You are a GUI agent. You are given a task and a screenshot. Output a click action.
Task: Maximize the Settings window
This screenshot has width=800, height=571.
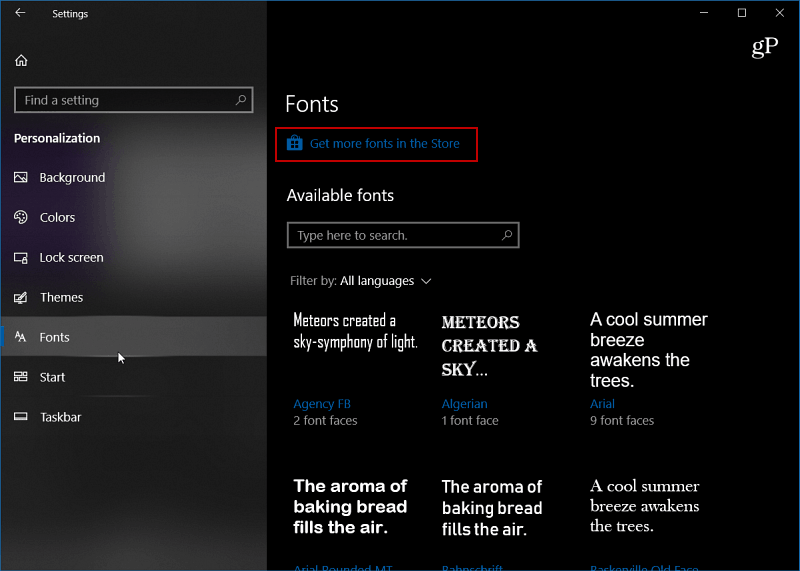pos(742,13)
